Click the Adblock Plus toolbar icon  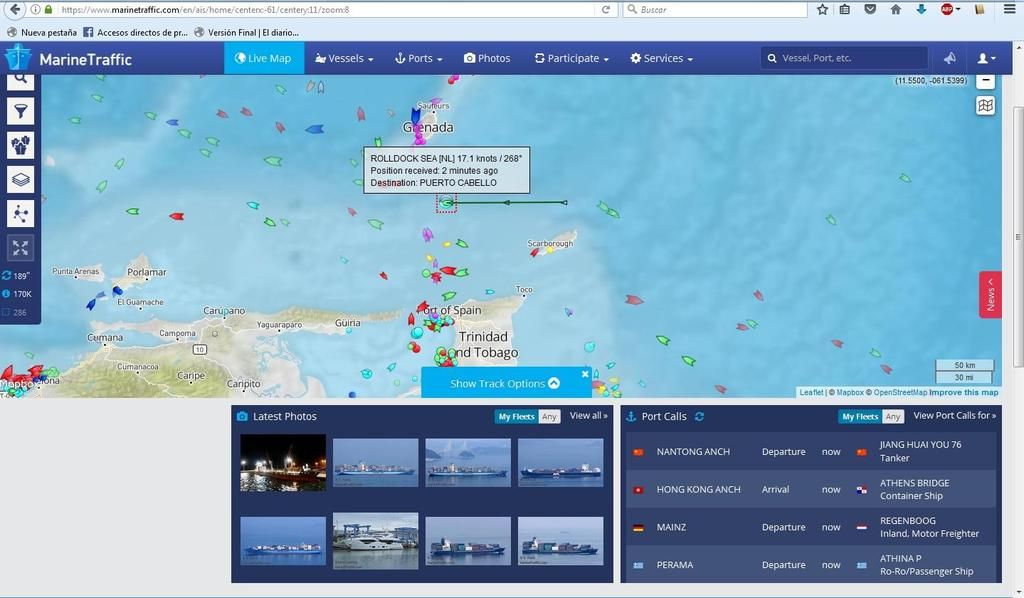(948, 9)
